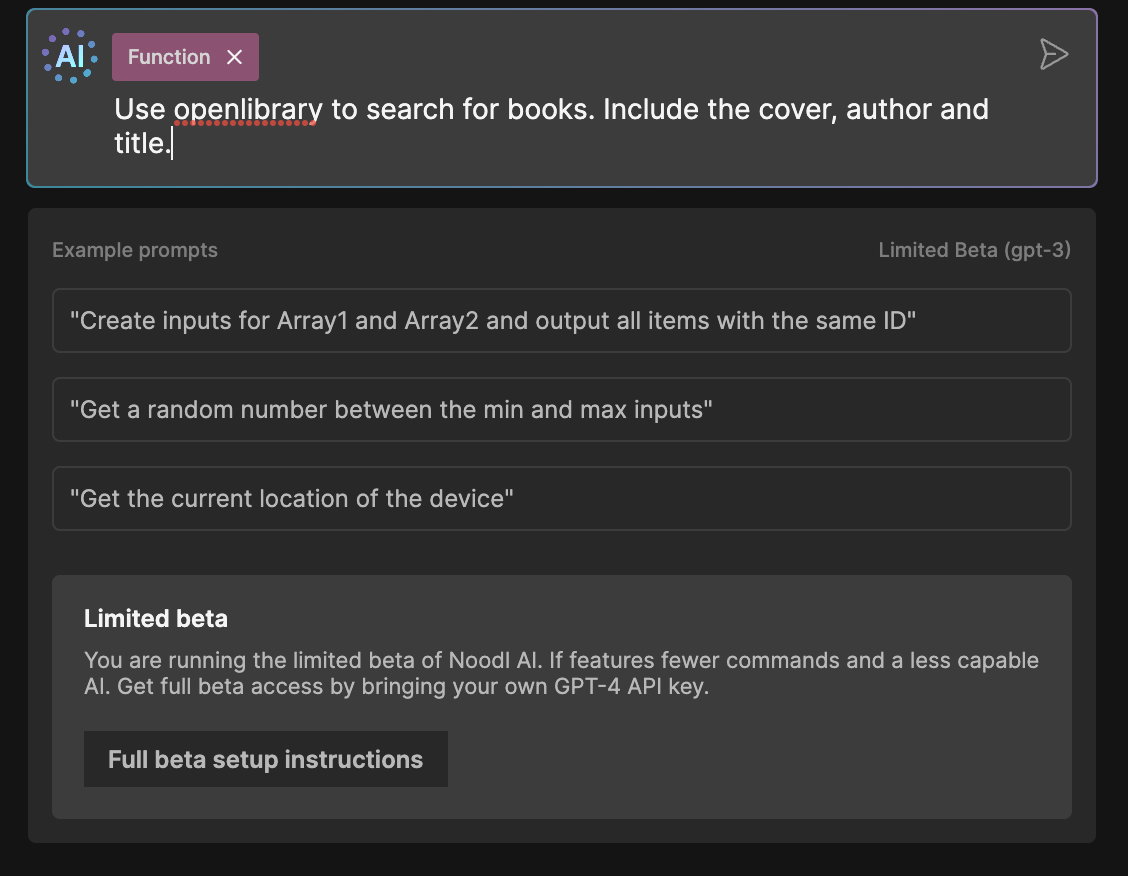This screenshot has height=876, width=1128.
Task: Send the prompt with paper plane icon
Action: point(1054,54)
